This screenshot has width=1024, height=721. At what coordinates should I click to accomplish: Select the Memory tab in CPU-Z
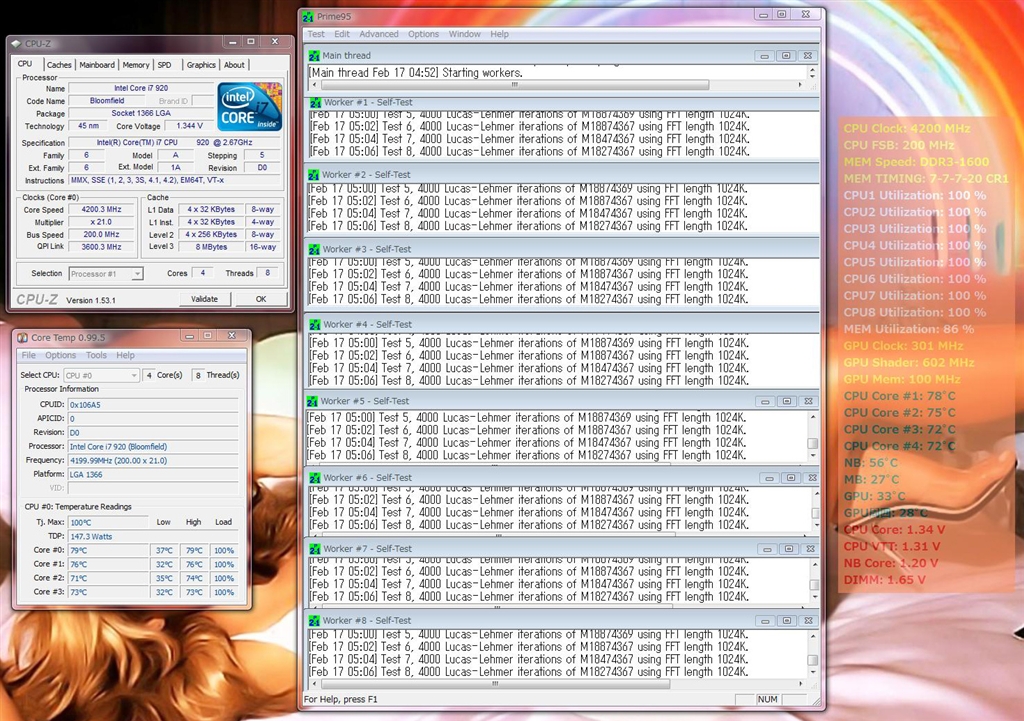click(x=136, y=65)
